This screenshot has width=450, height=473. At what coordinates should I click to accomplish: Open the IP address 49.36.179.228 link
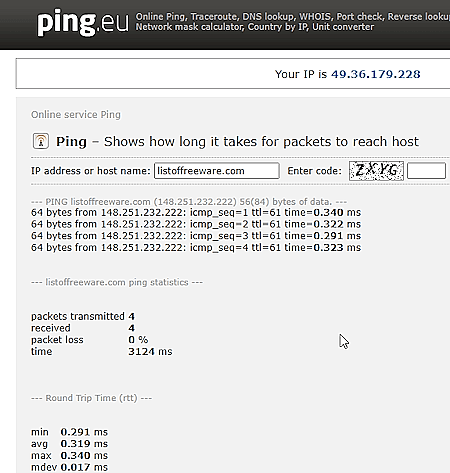click(376, 74)
